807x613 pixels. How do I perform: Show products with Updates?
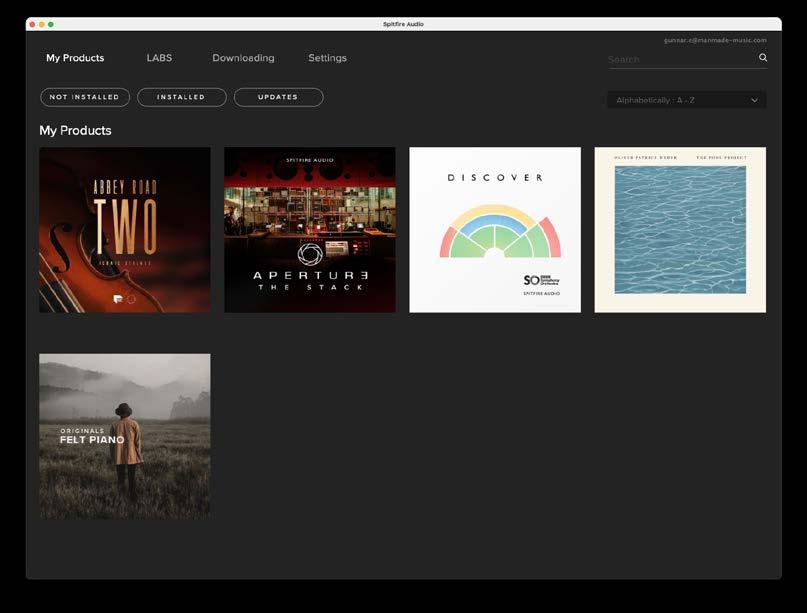(278, 97)
